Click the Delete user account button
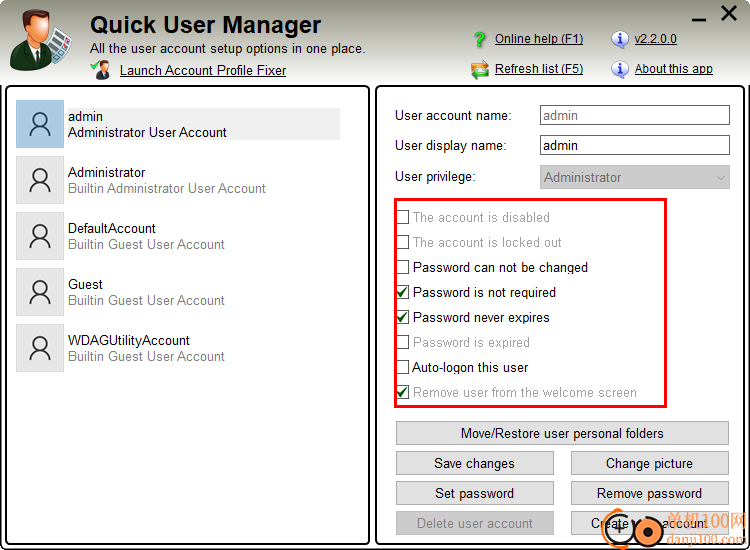 click(474, 523)
